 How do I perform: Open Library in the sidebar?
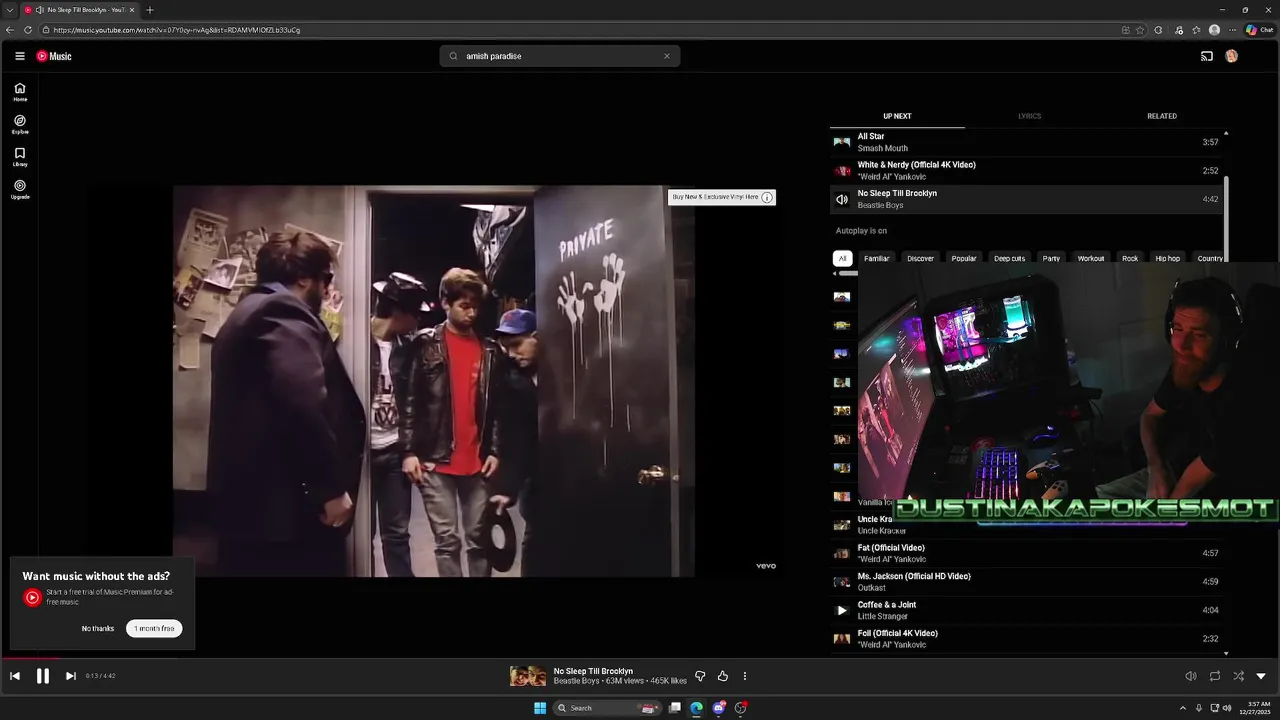tap(20, 157)
